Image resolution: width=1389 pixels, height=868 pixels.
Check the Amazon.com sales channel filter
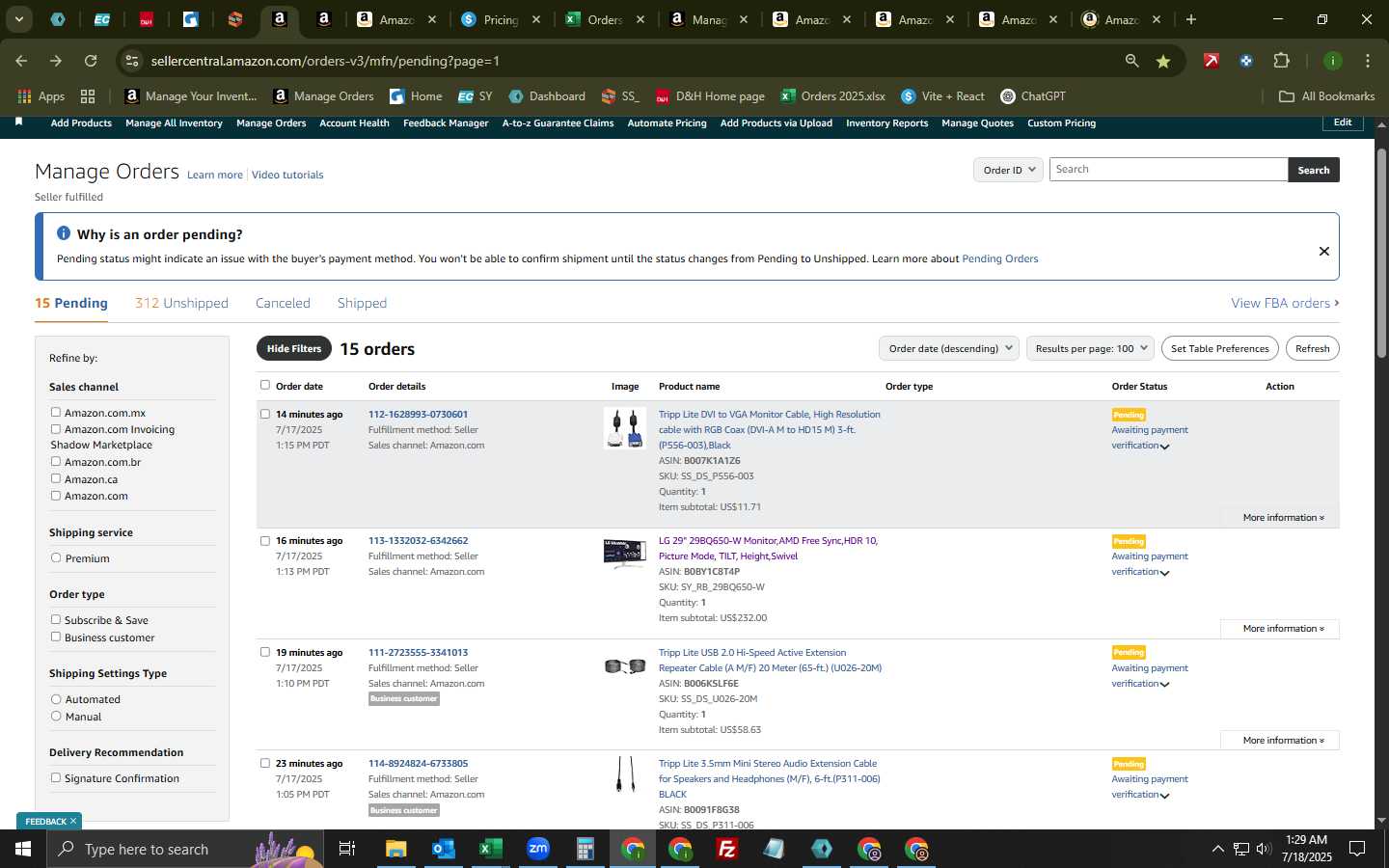pyautogui.click(x=56, y=495)
